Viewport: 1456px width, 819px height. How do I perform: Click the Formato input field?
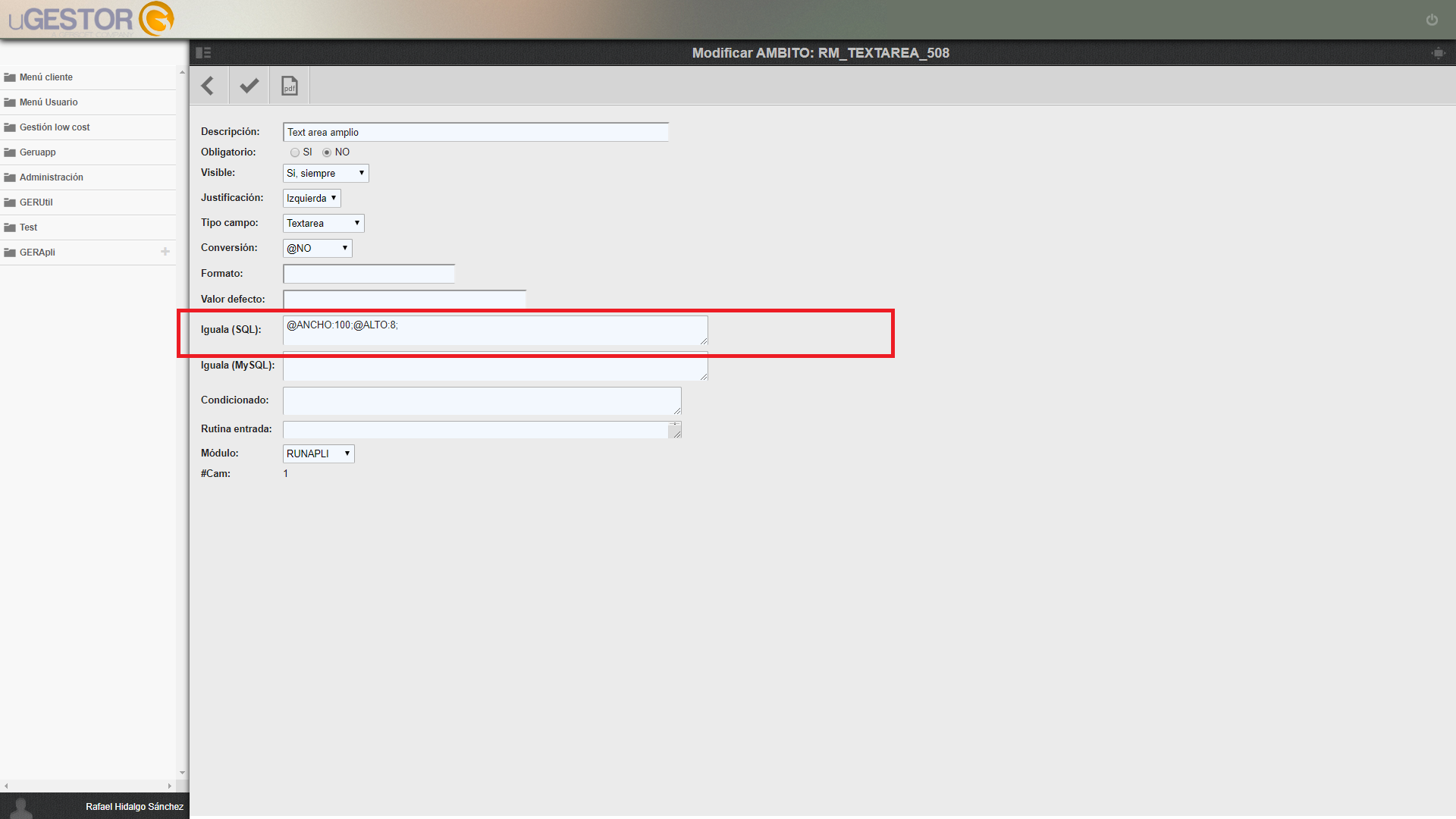[369, 274]
